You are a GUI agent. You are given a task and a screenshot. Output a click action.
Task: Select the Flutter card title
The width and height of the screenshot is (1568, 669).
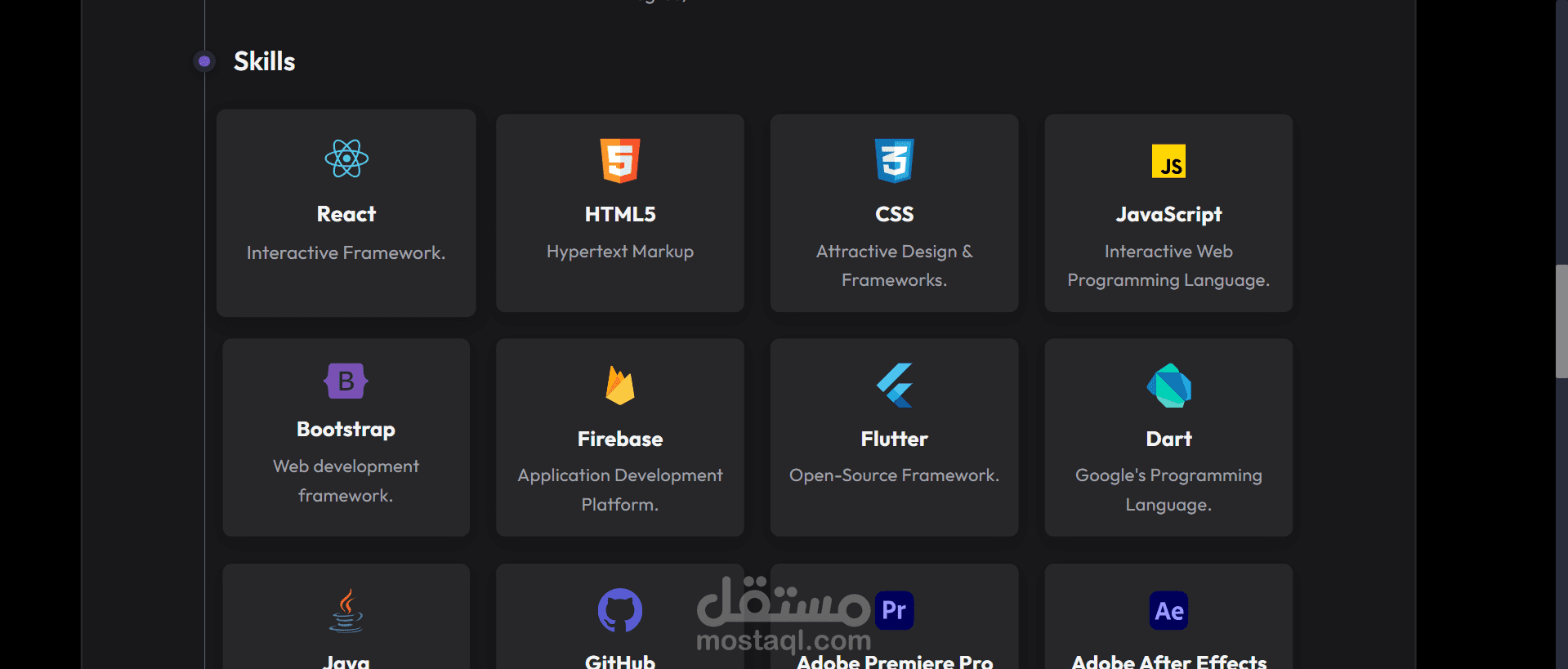point(894,439)
